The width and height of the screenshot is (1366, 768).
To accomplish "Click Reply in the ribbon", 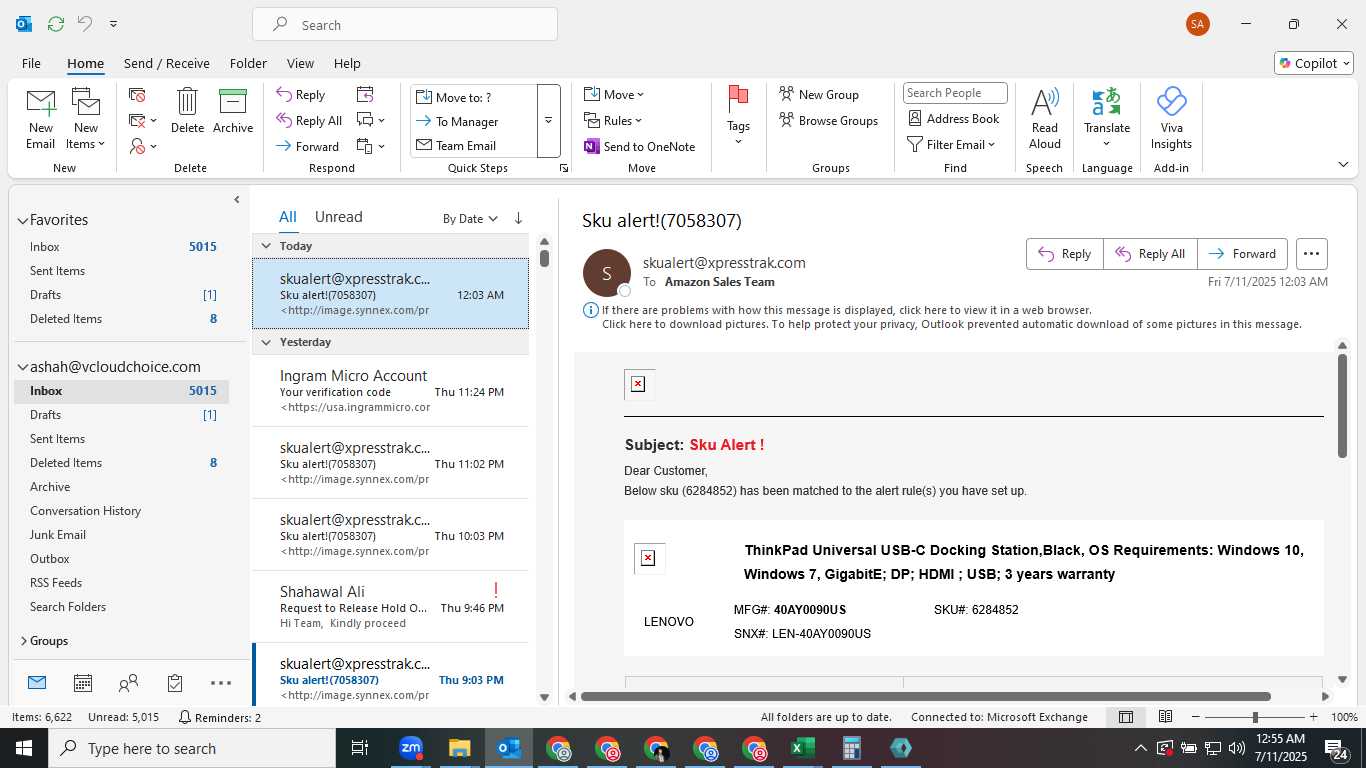I will [x=301, y=95].
